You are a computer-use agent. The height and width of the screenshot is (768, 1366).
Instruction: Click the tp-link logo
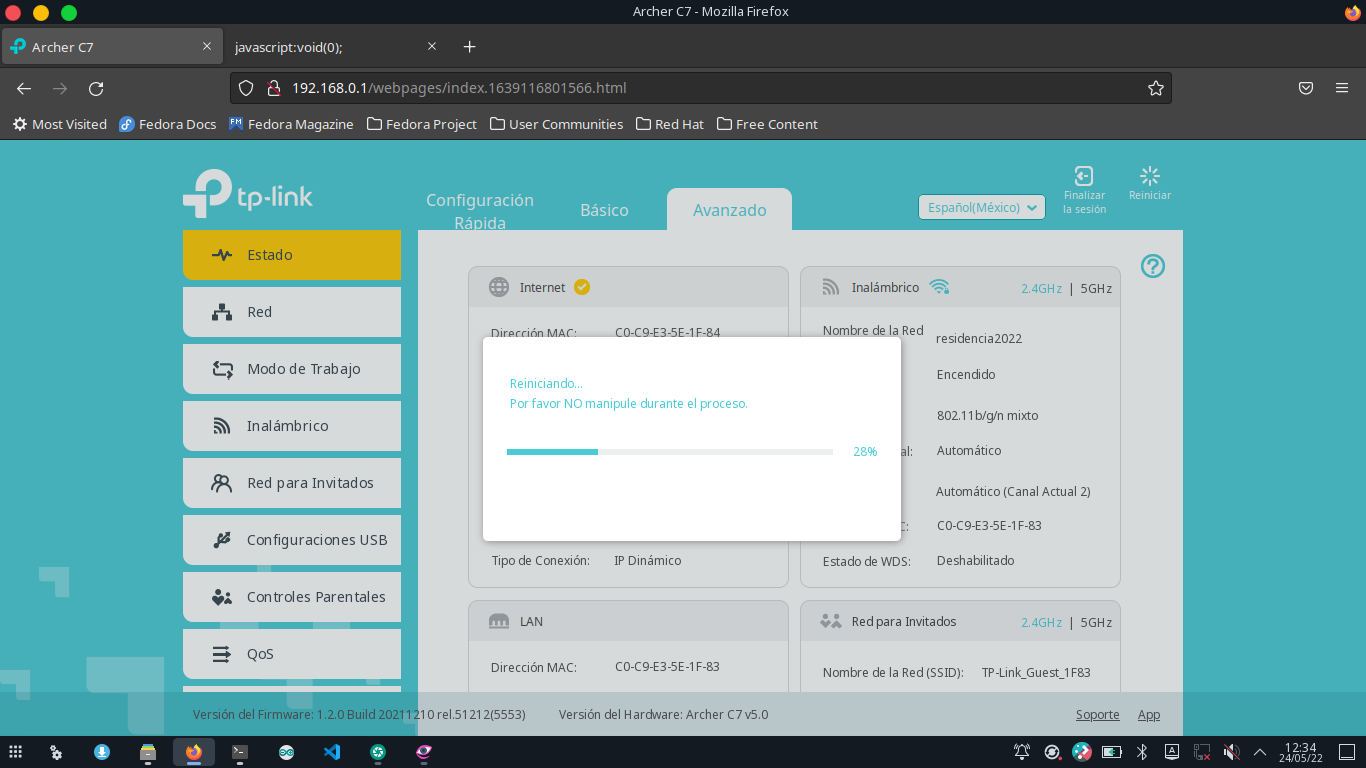[x=248, y=194]
